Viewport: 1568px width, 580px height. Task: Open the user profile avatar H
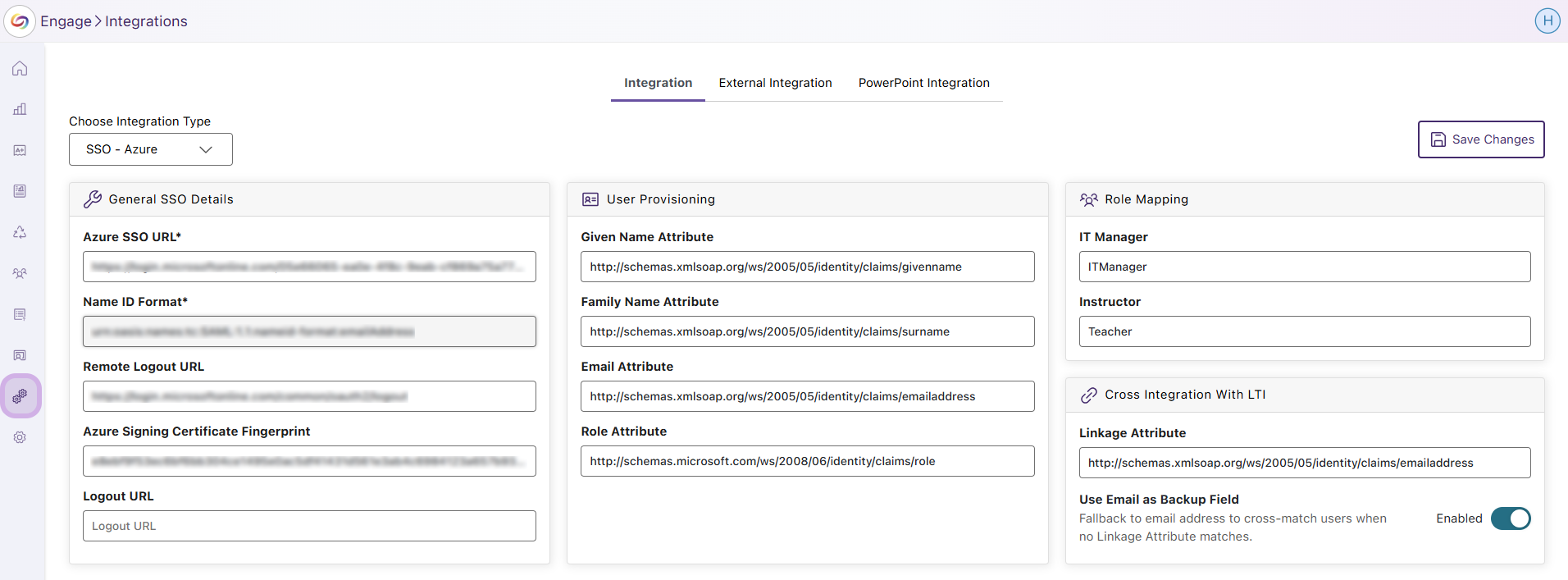(x=1547, y=21)
